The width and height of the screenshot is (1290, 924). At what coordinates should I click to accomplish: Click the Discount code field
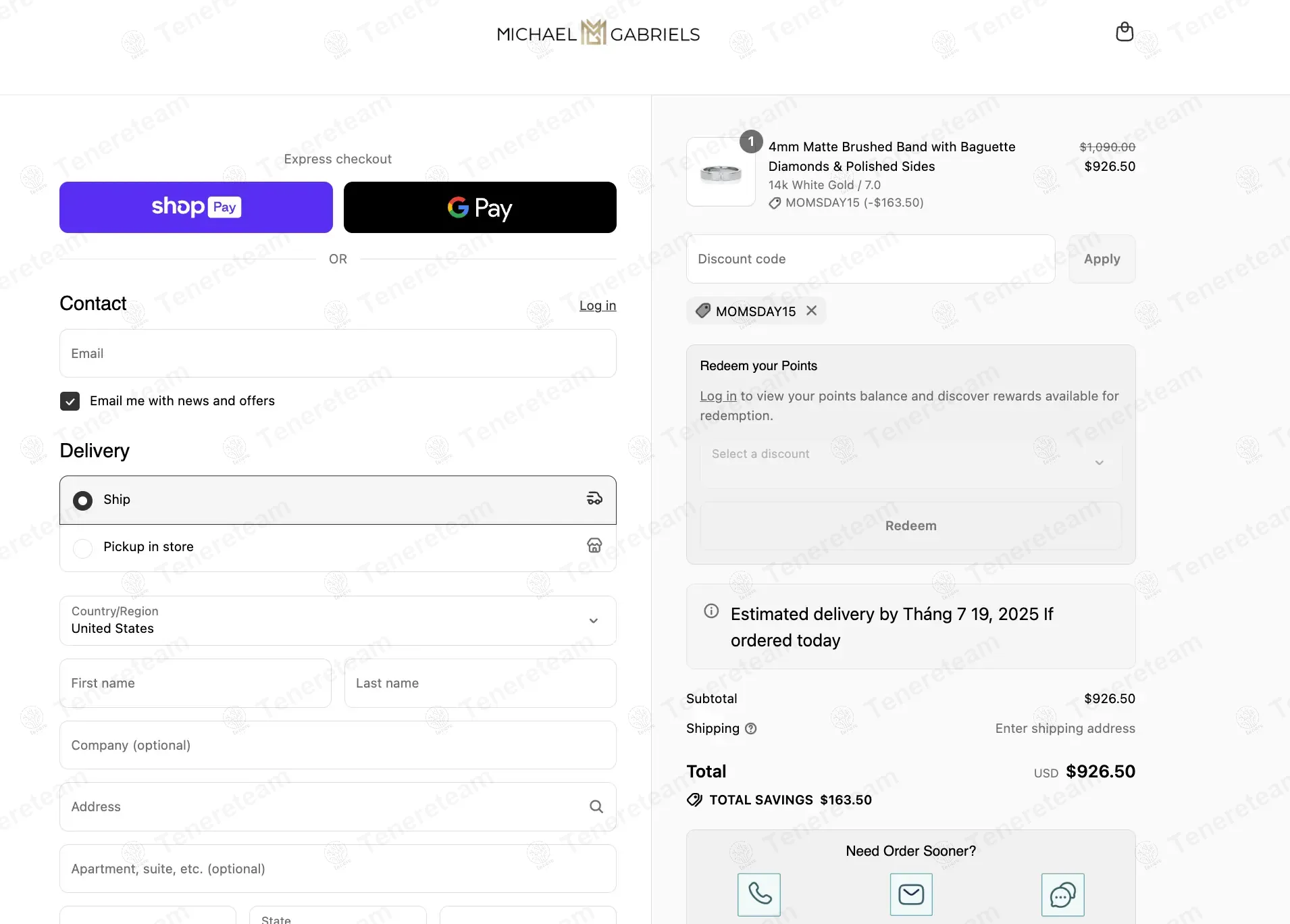click(871, 259)
